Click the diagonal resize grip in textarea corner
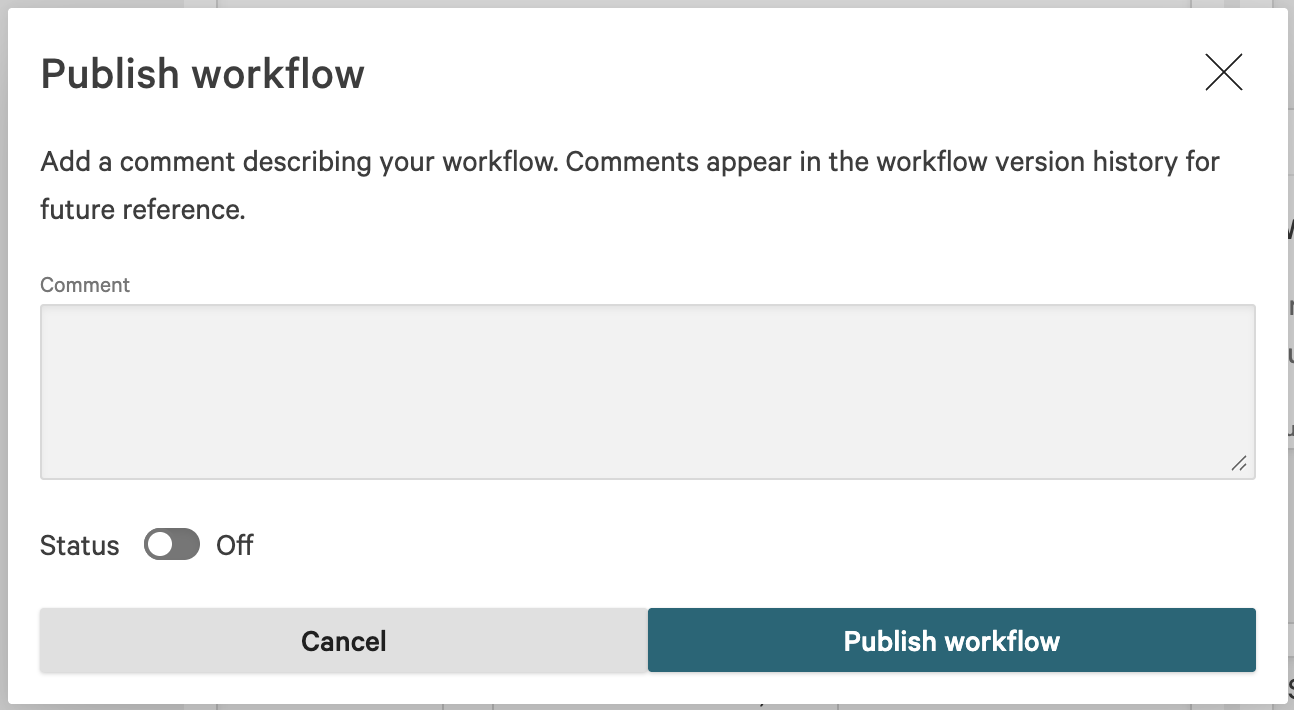Viewport: 1294px width, 710px height. (1239, 463)
